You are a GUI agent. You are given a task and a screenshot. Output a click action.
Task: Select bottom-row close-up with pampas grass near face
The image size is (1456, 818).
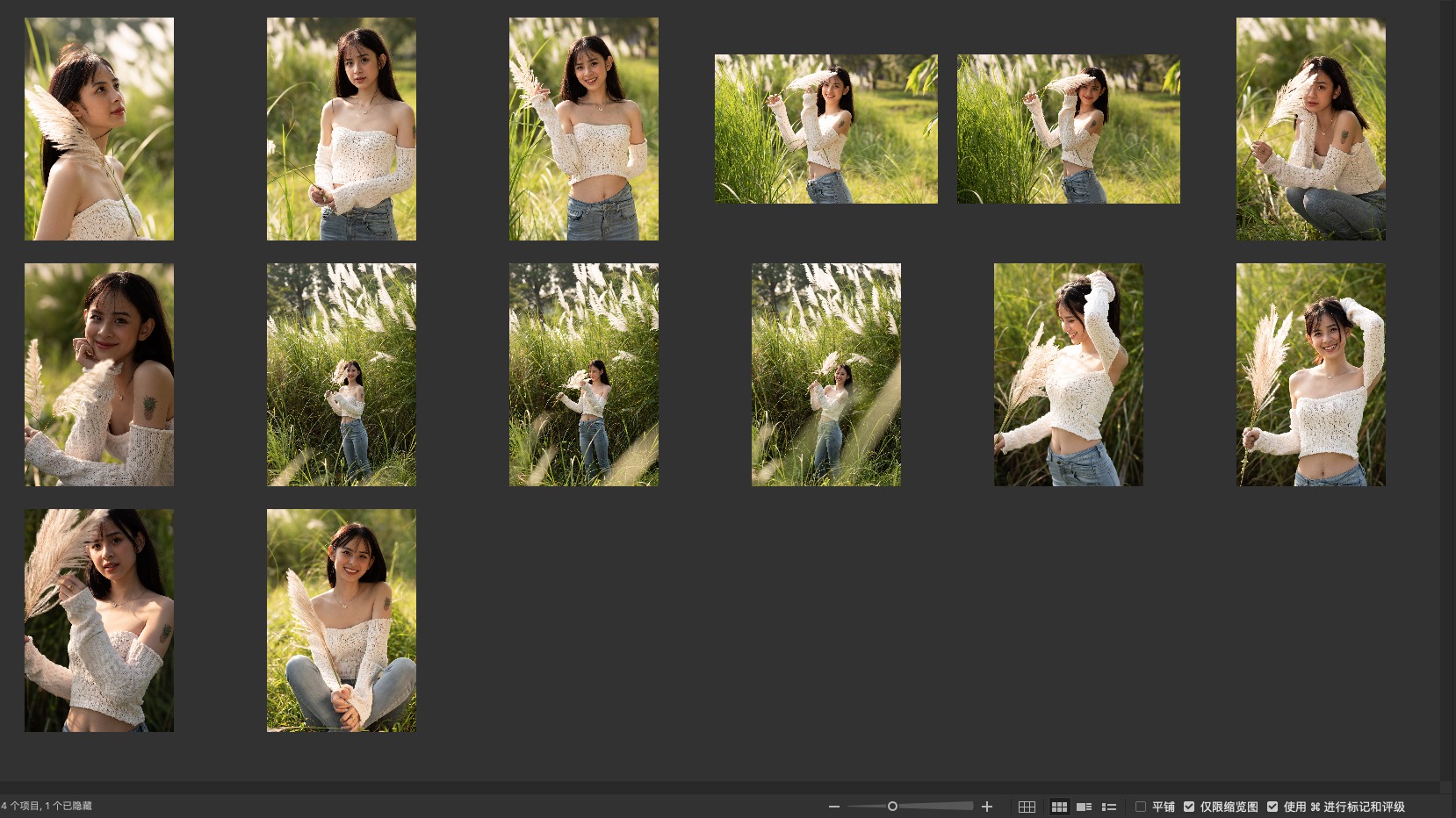tap(99, 621)
